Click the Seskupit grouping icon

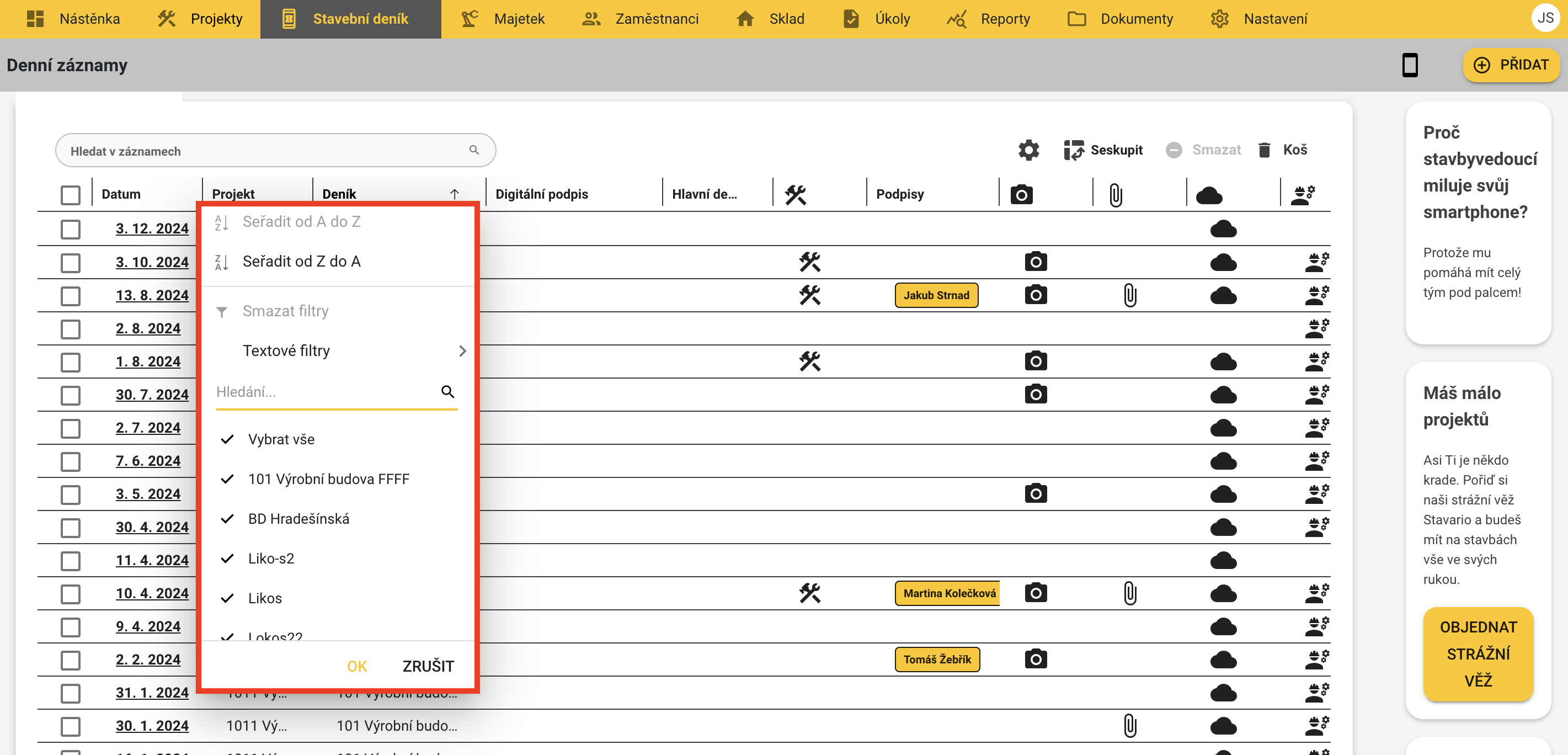1073,150
